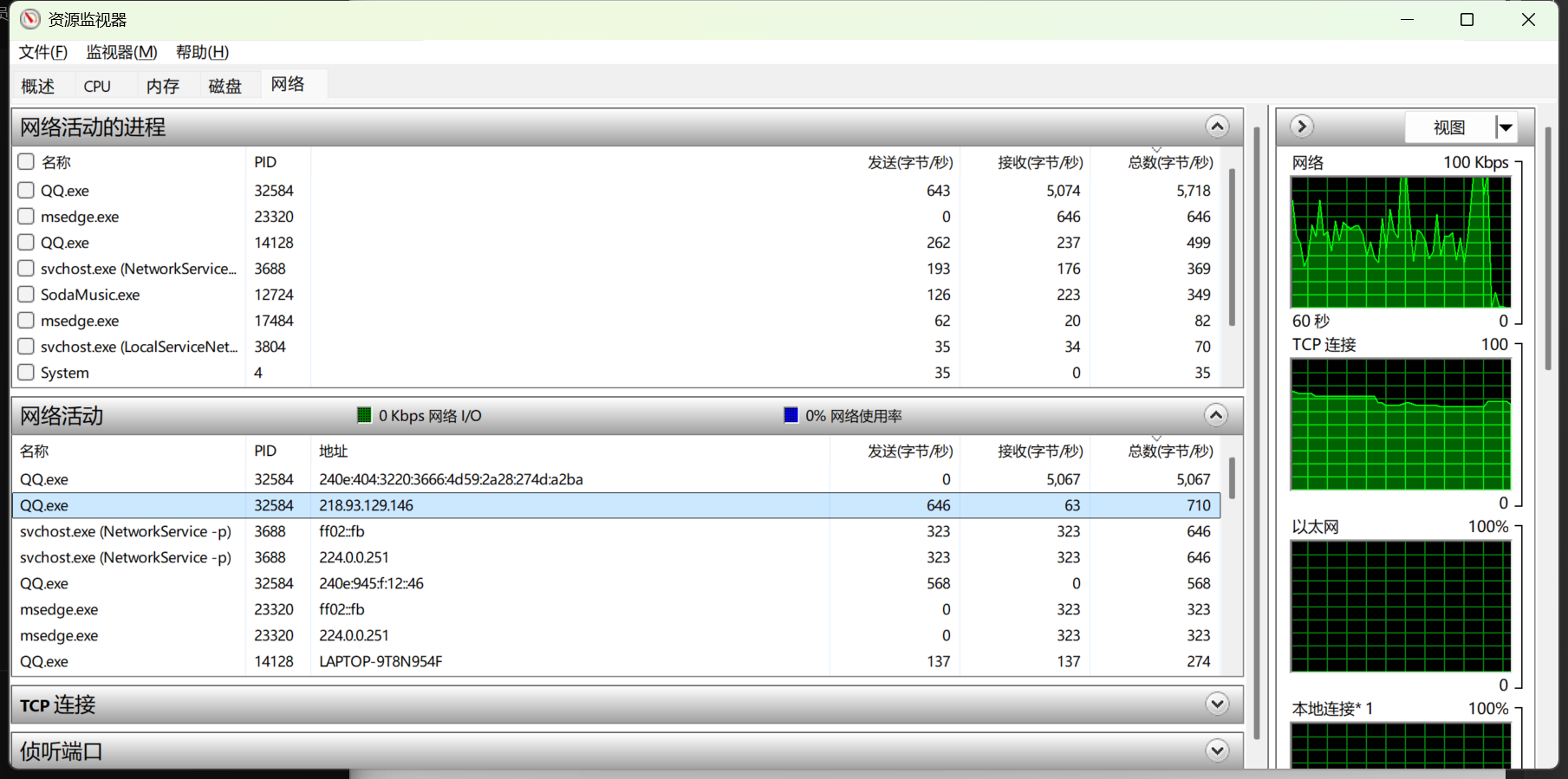
Task: Collapse the 网络活动 section
Action: pos(1217,416)
